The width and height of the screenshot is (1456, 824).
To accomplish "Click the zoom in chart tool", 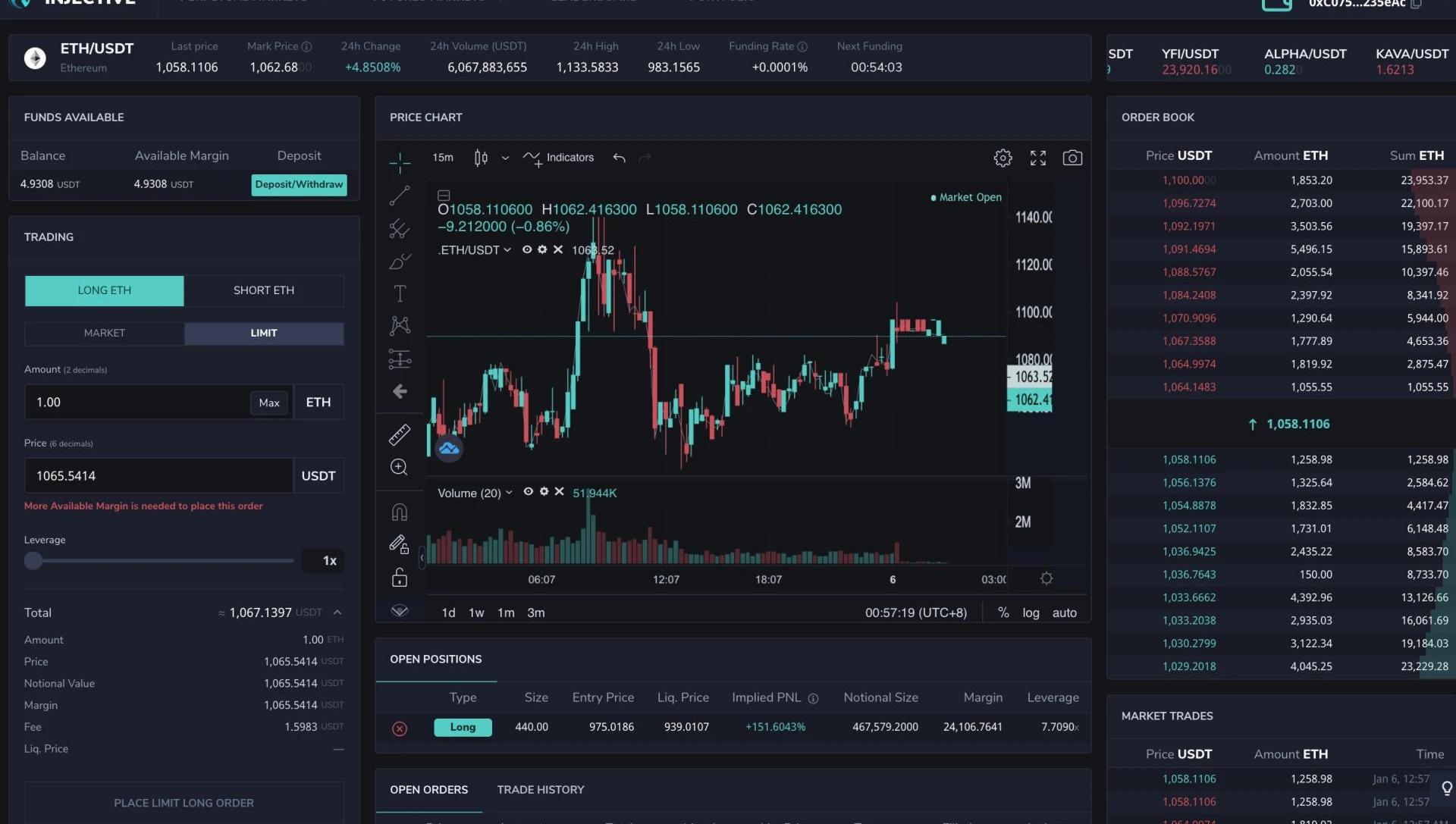I will [x=400, y=468].
